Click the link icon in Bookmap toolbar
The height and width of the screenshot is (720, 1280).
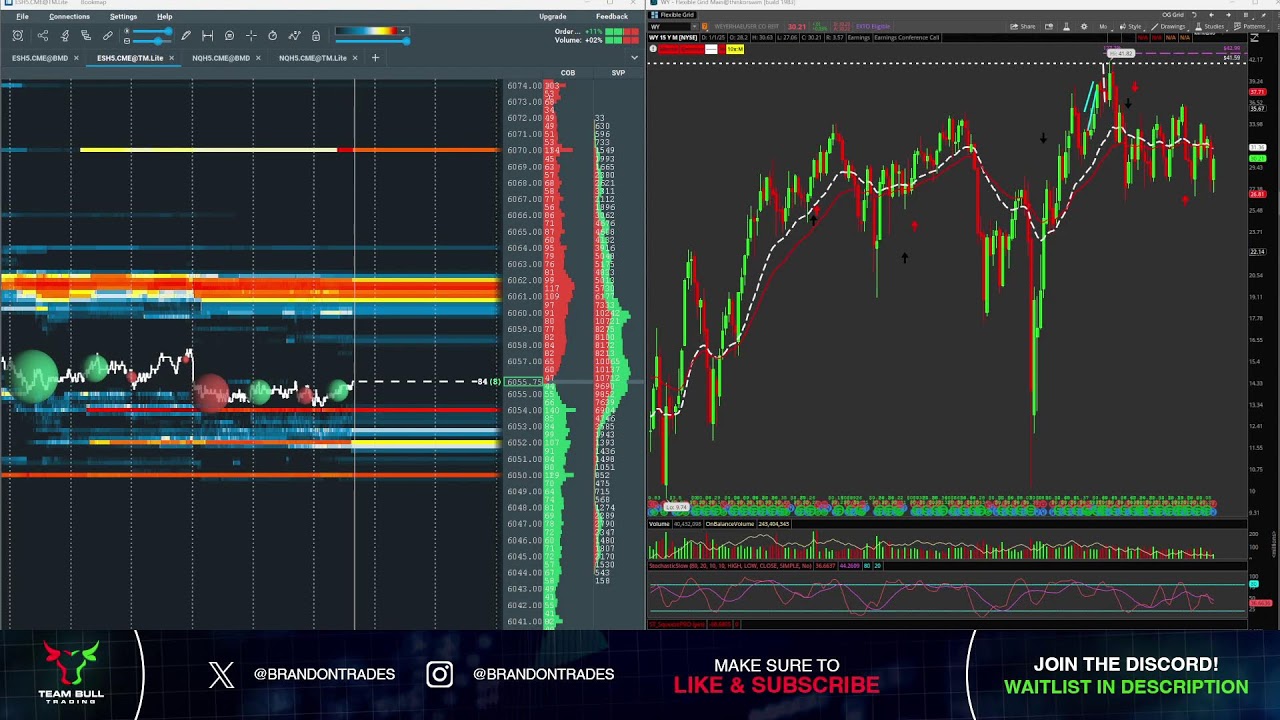point(108,36)
